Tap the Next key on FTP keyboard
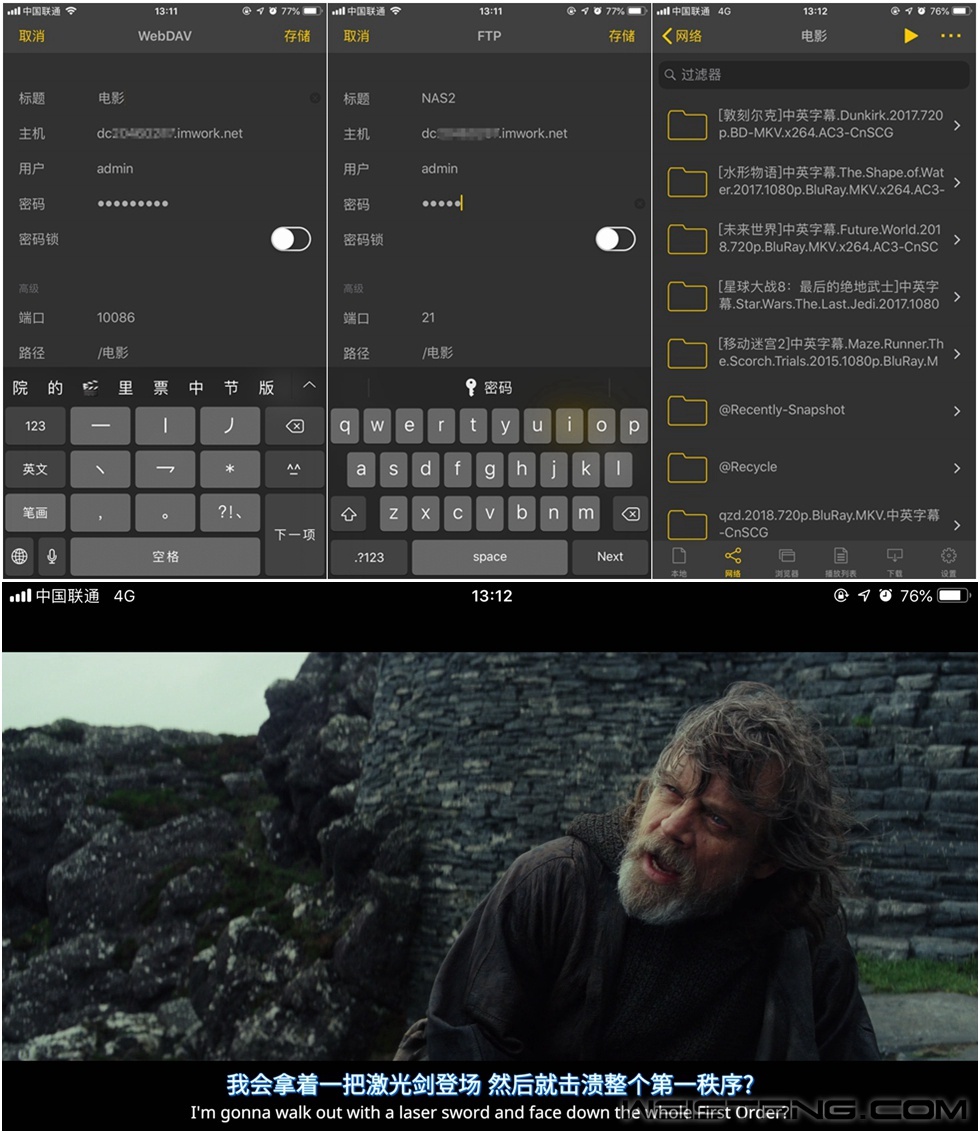 coord(610,556)
